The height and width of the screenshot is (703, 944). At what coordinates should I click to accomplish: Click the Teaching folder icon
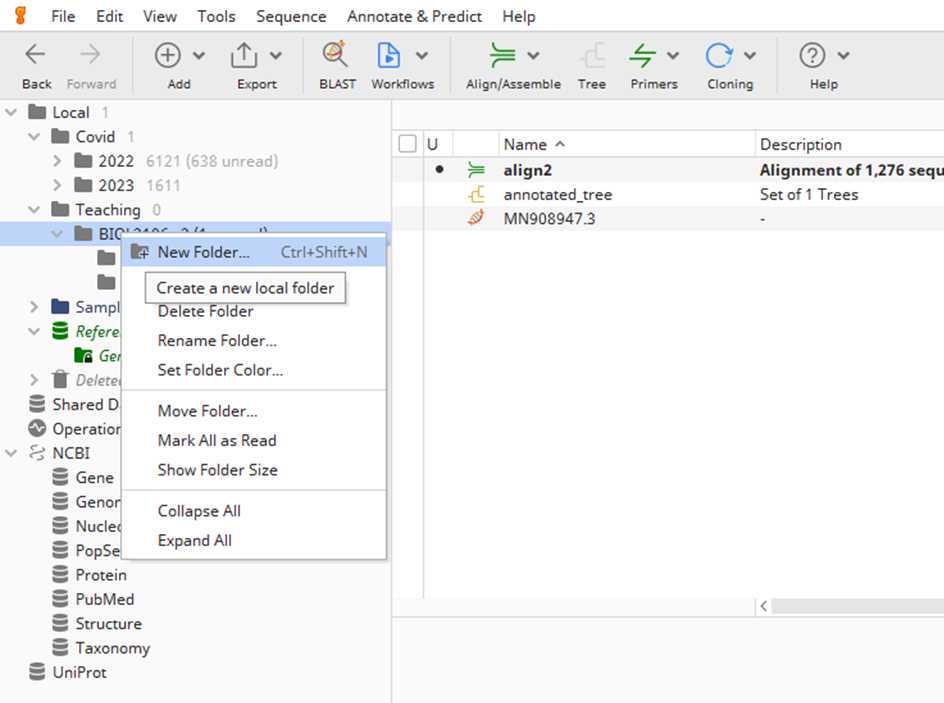pyautogui.click(x=60, y=209)
